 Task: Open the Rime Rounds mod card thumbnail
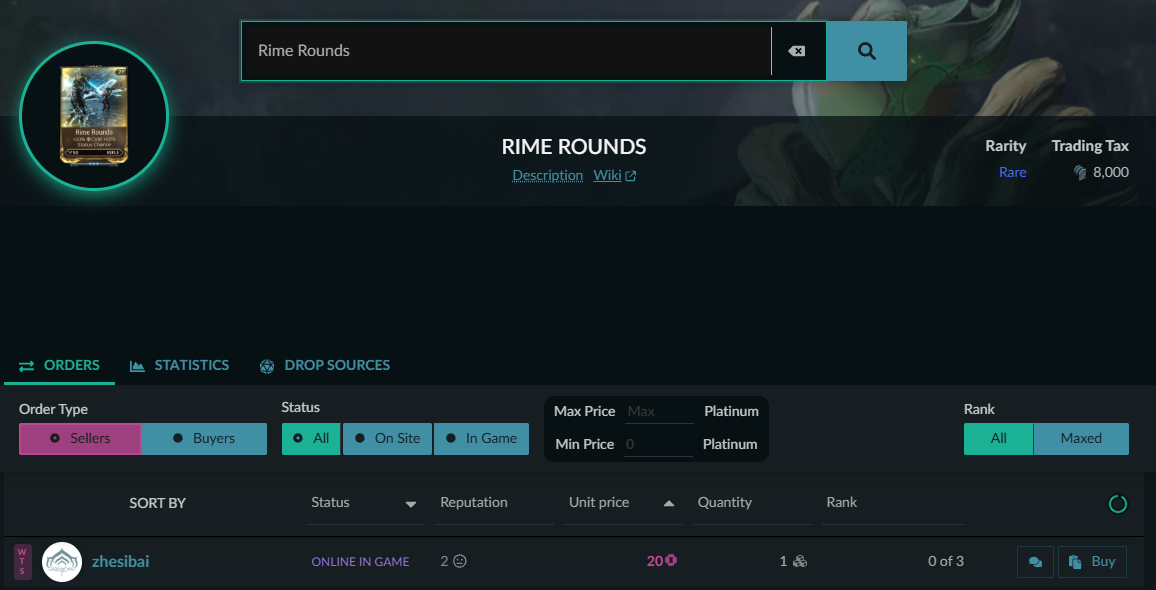tap(94, 116)
